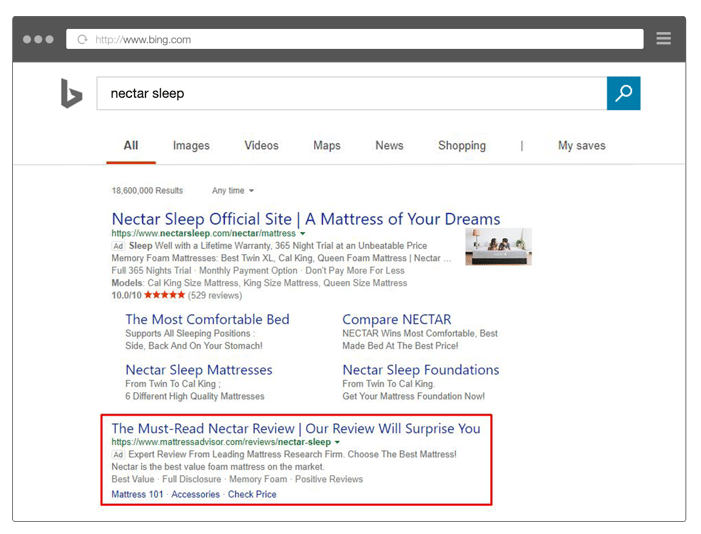Open My saves
Screen dimensions: 701x534
tap(582, 146)
